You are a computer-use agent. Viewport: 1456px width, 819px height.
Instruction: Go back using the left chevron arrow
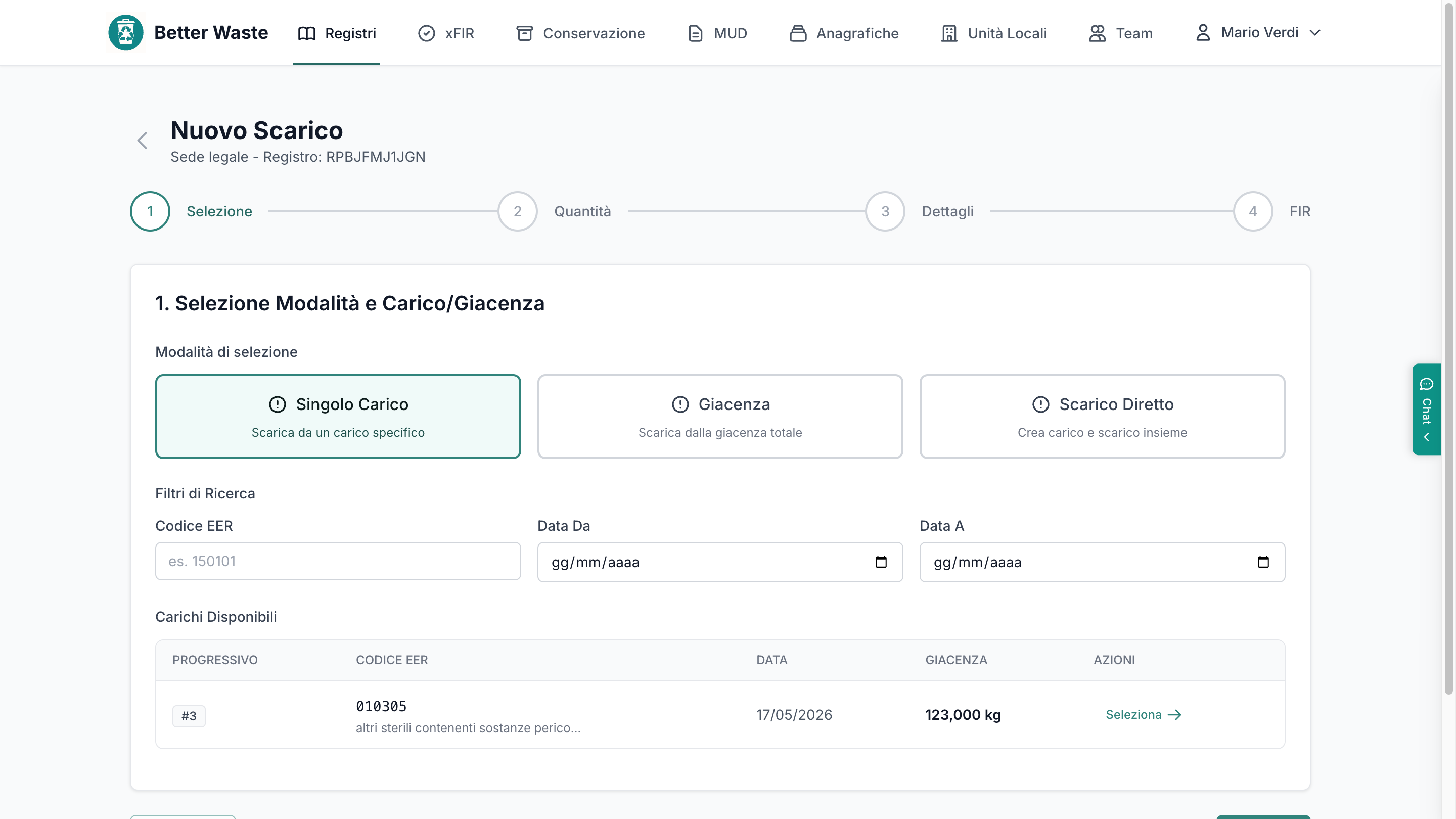click(x=143, y=141)
